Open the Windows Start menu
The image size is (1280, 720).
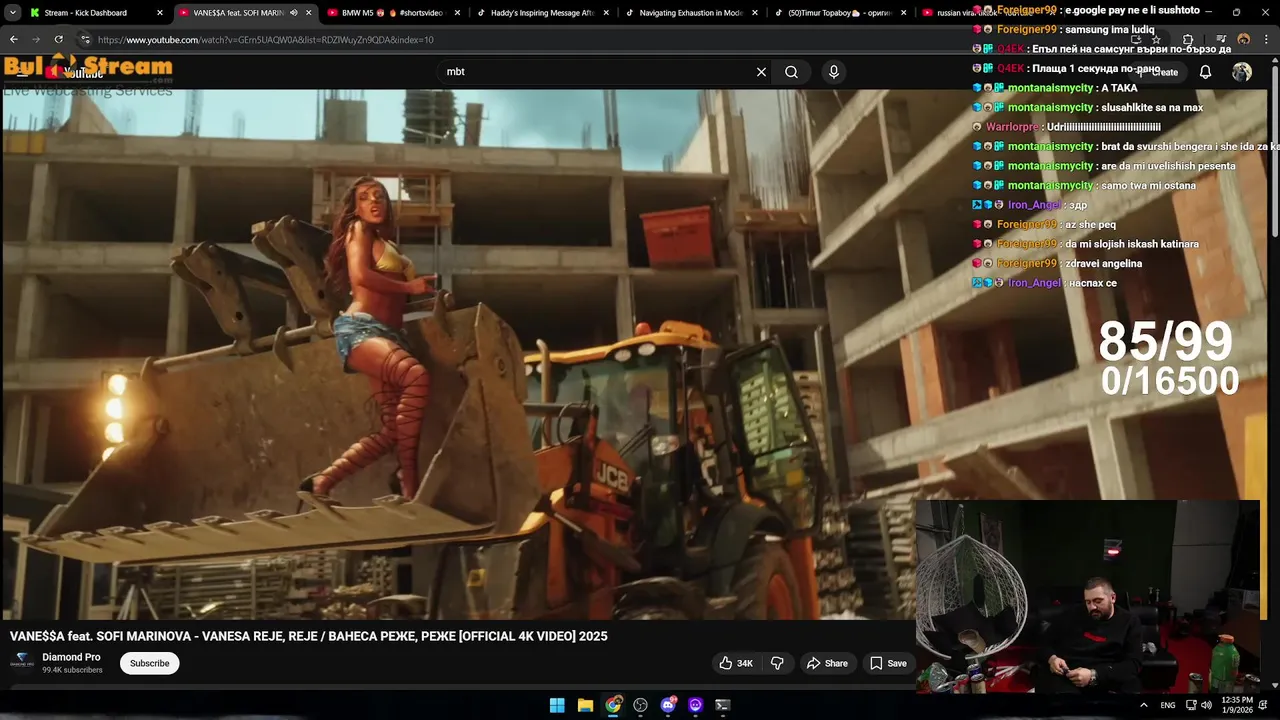pos(557,705)
